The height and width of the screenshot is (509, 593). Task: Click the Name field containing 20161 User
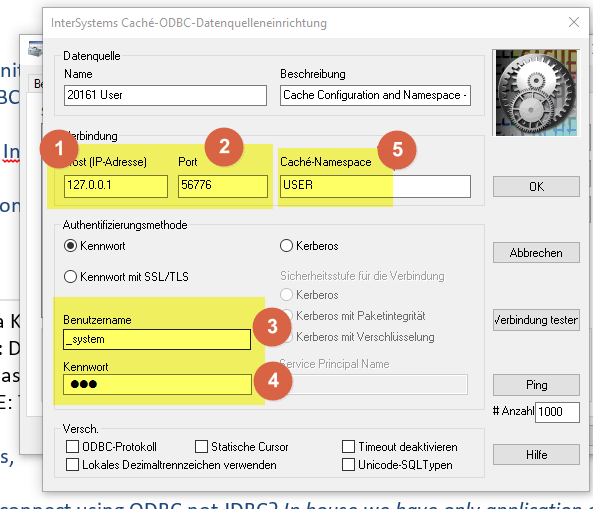click(x=165, y=95)
